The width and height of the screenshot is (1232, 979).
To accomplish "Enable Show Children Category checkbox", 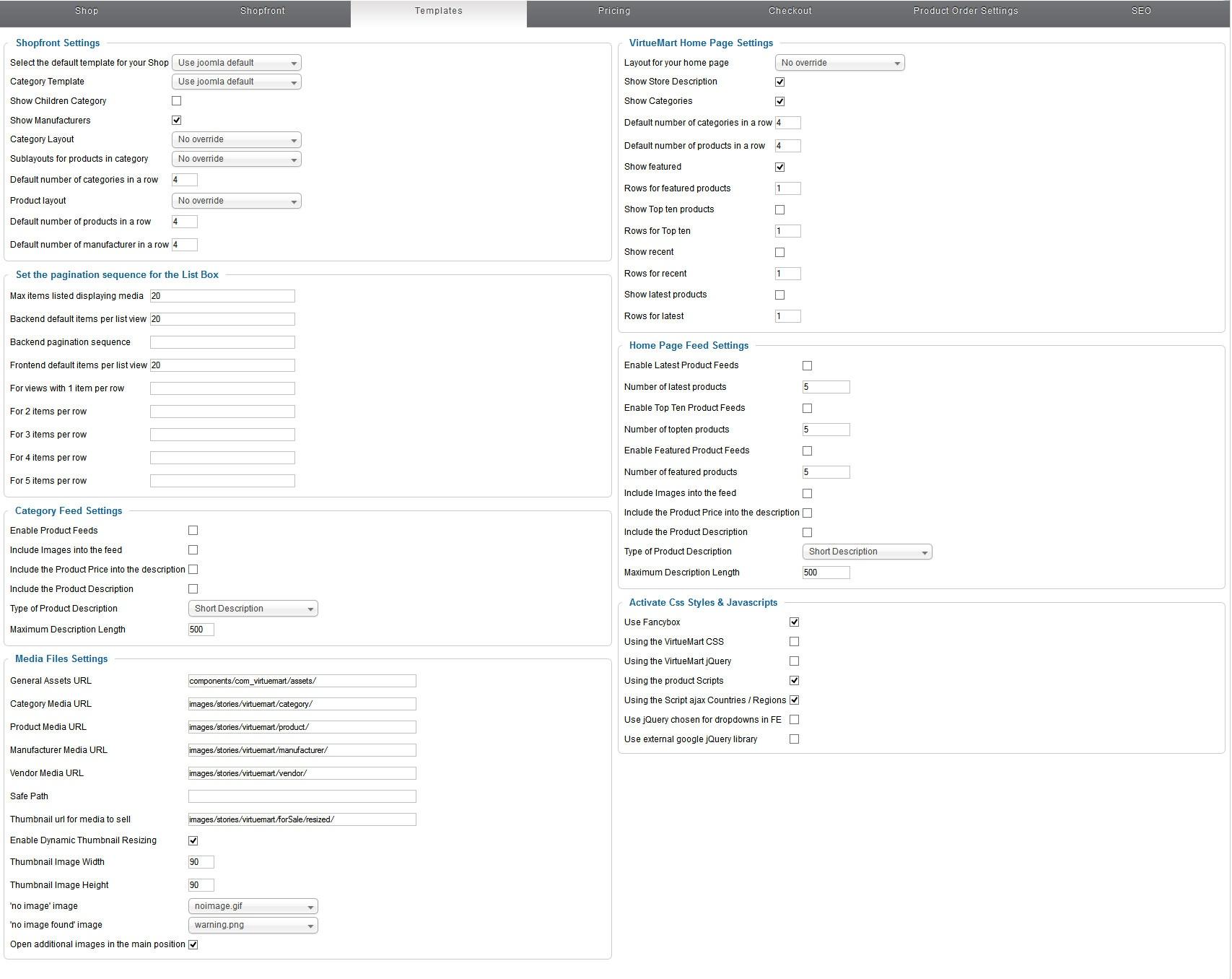I will pyautogui.click(x=177, y=101).
